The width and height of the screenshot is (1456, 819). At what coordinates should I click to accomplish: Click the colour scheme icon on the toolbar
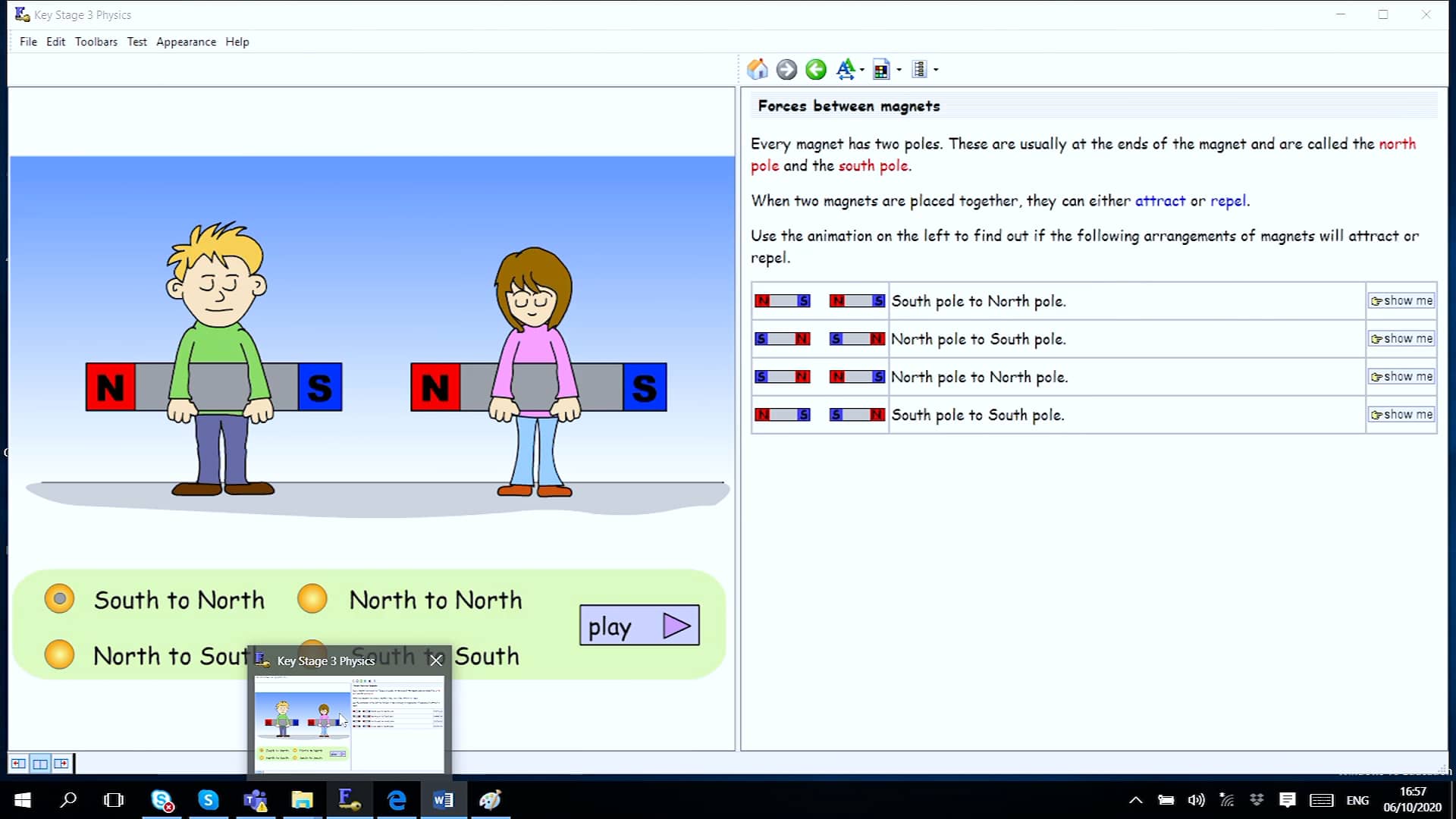click(880, 69)
